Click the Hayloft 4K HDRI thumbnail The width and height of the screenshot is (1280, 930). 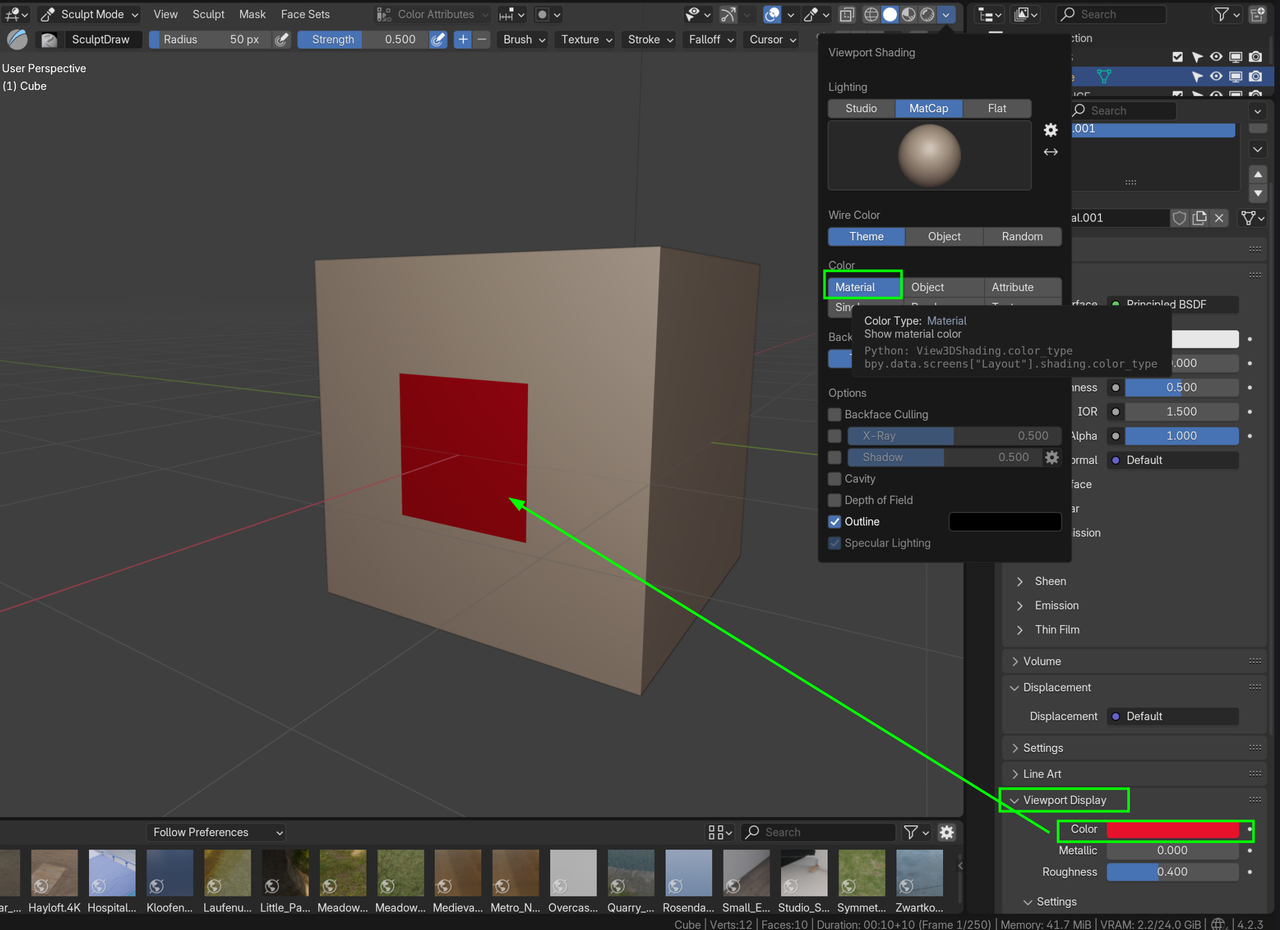pos(54,873)
